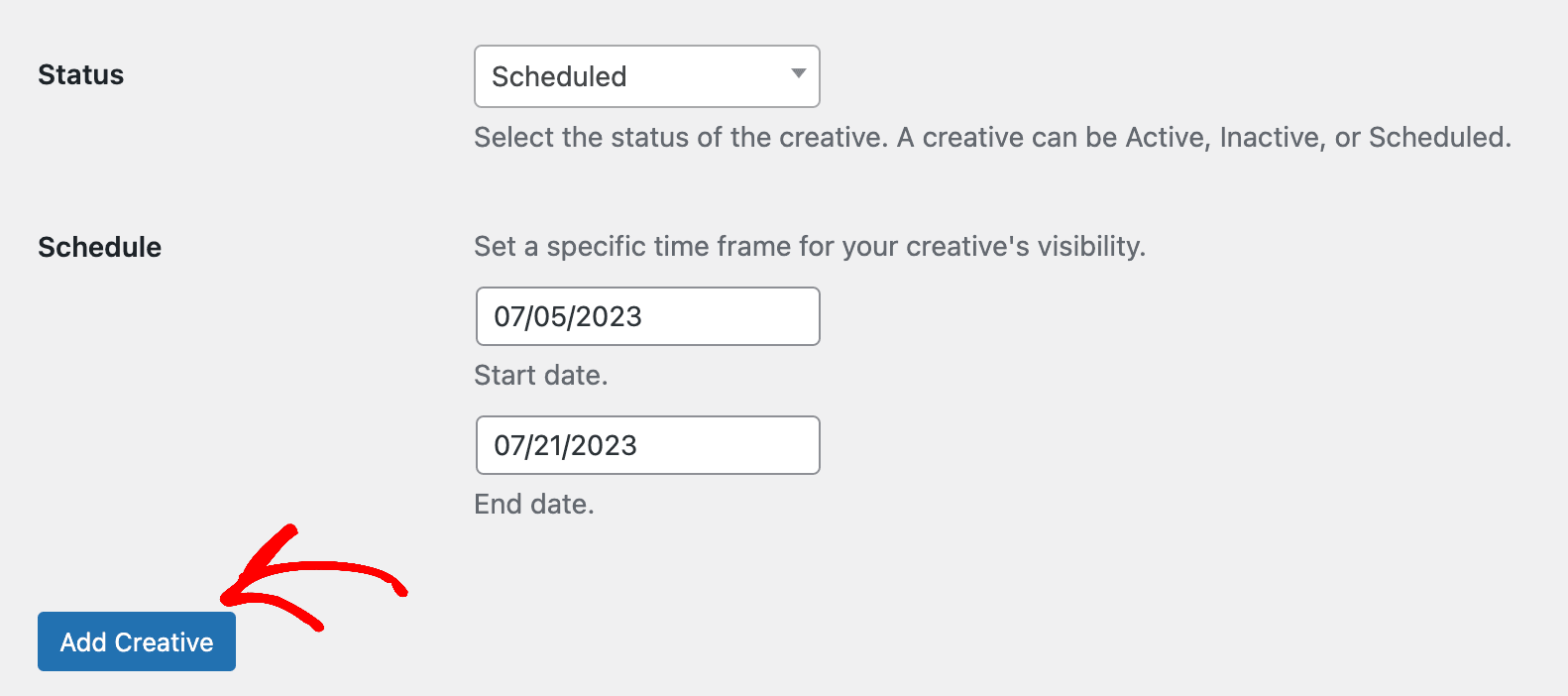Focus the start date field 07/05/2023
This screenshot has width=1568, height=696.
point(648,316)
